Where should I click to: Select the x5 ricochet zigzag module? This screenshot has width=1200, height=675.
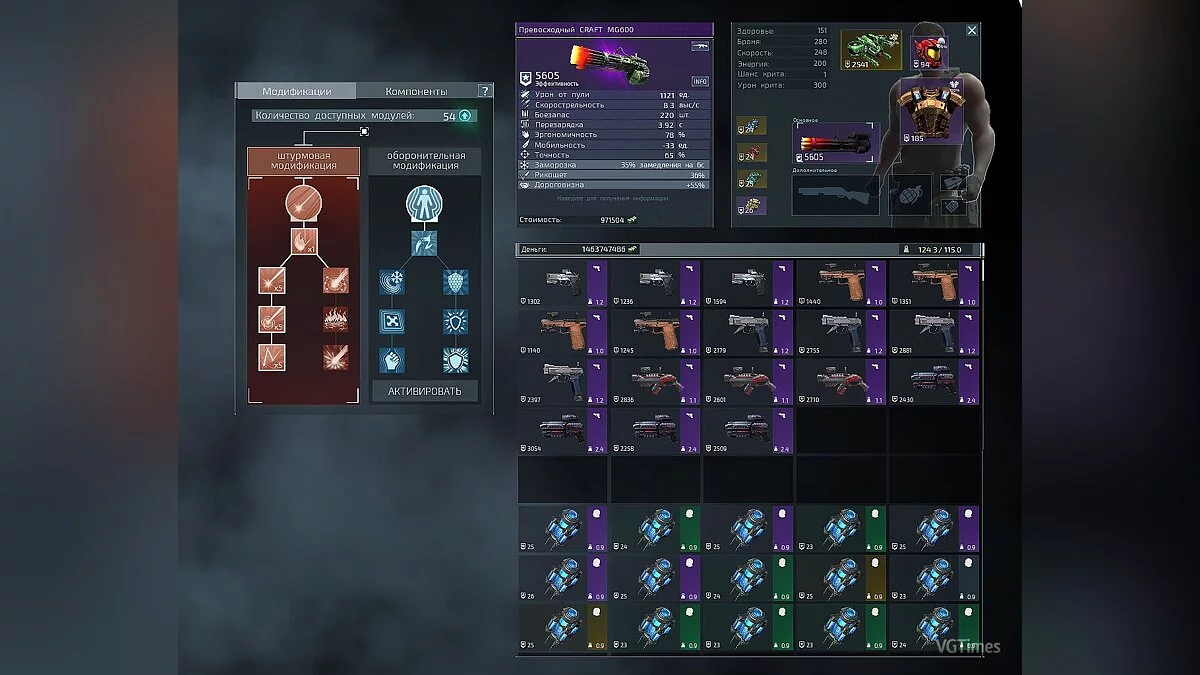tap(272, 358)
